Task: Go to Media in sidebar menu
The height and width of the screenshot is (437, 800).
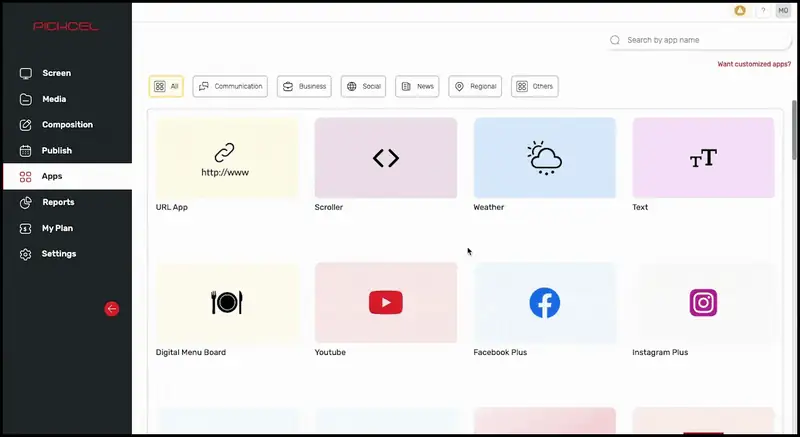Action: pos(67,99)
